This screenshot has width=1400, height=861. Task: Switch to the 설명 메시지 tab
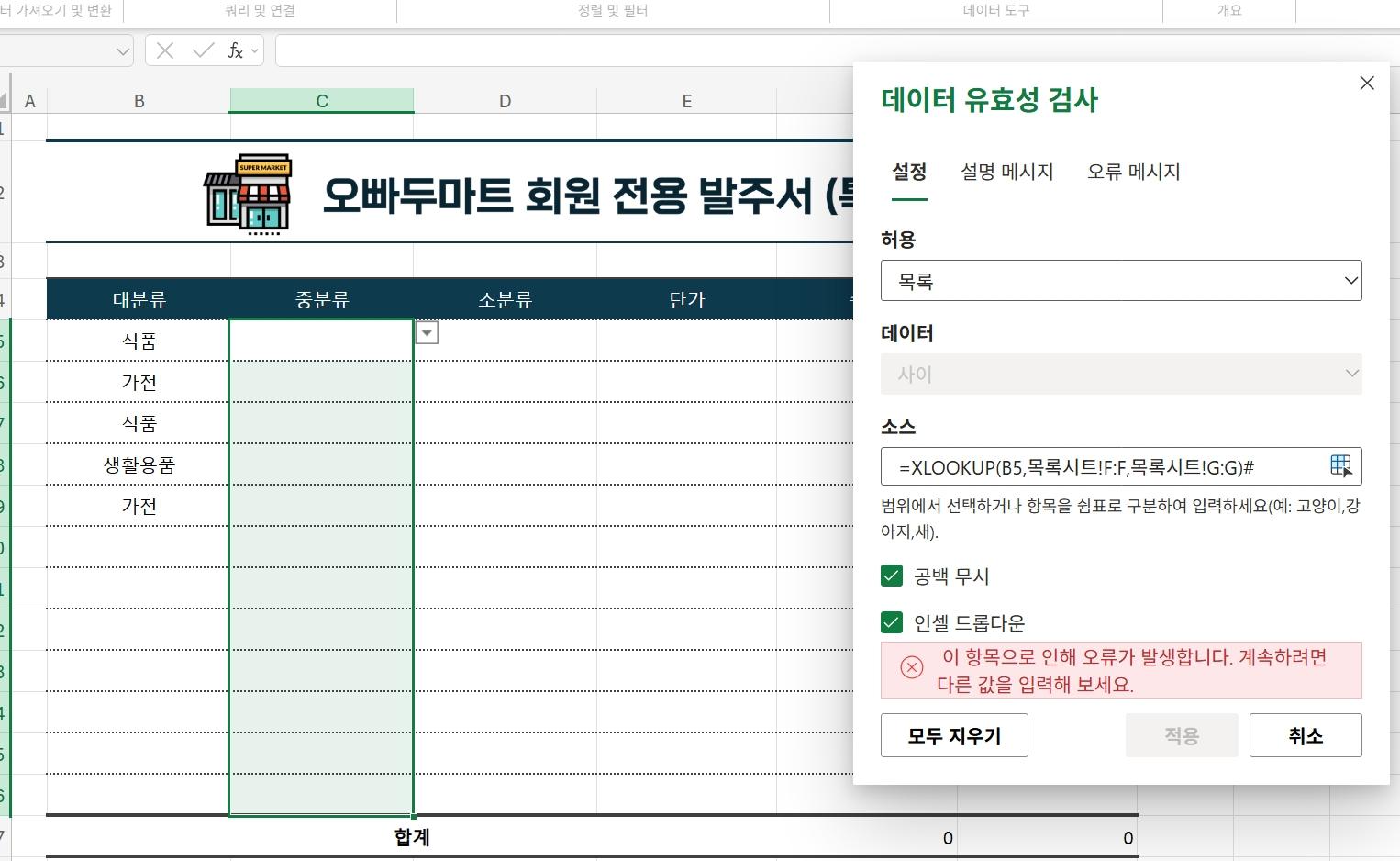(1007, 172)
